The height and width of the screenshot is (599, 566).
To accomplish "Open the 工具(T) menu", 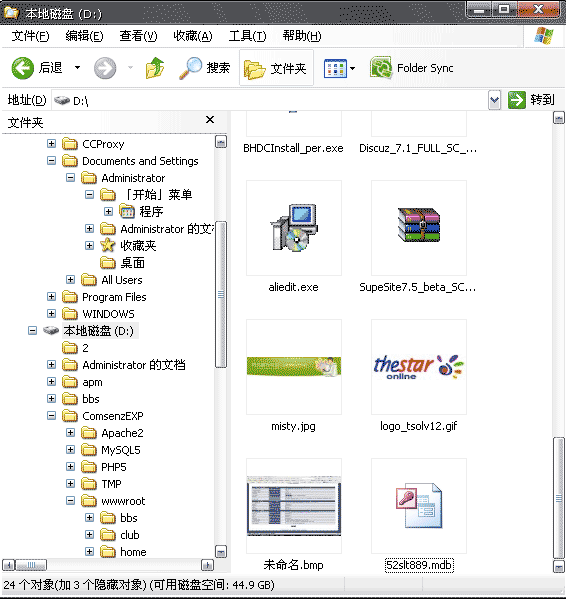I will point(247,36).
